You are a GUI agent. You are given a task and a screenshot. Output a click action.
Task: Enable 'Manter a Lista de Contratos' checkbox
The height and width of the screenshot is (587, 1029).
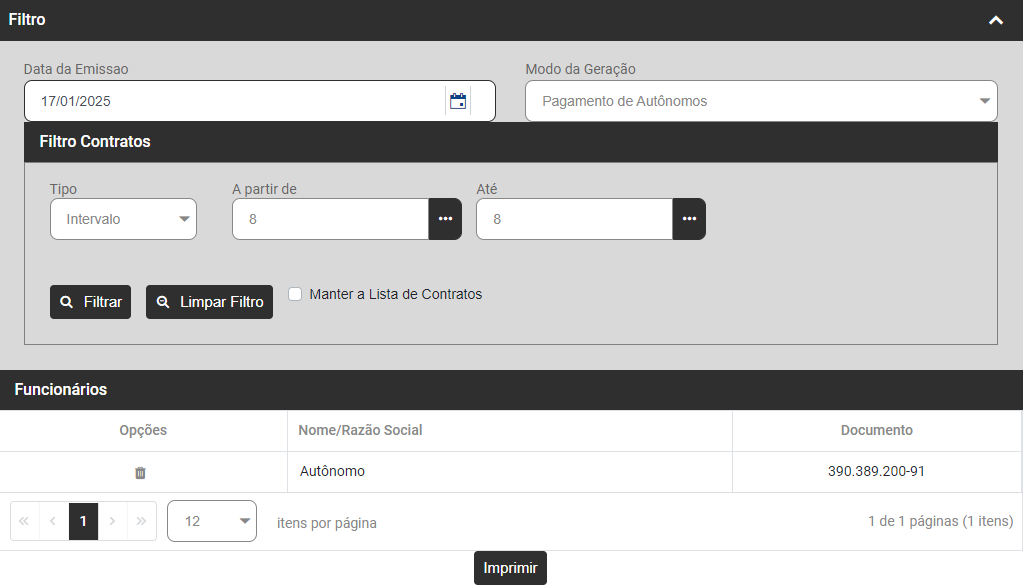click(x=295, y=294)
